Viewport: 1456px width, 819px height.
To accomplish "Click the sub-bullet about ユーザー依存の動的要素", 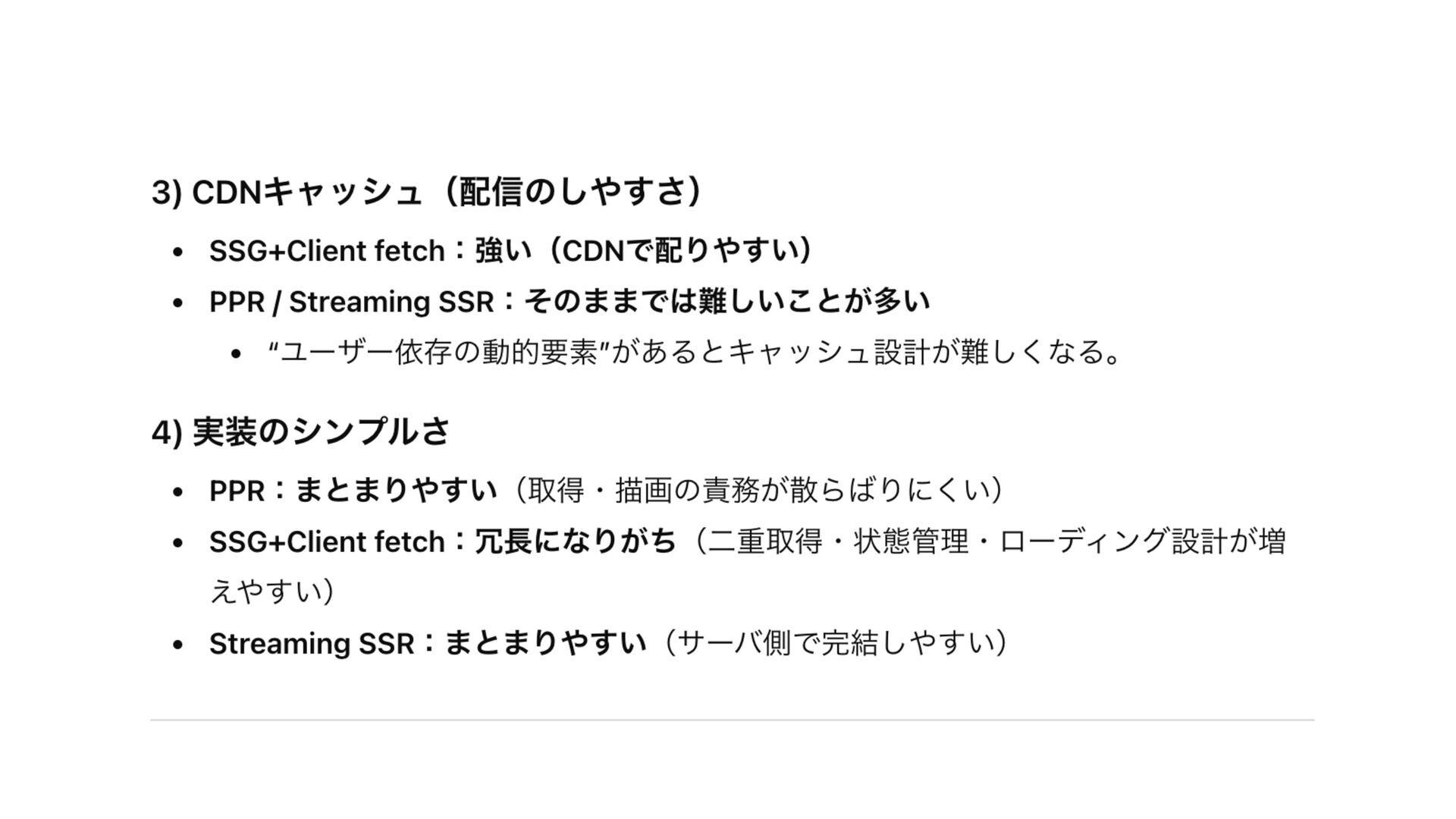I will (x=695, y=352).
